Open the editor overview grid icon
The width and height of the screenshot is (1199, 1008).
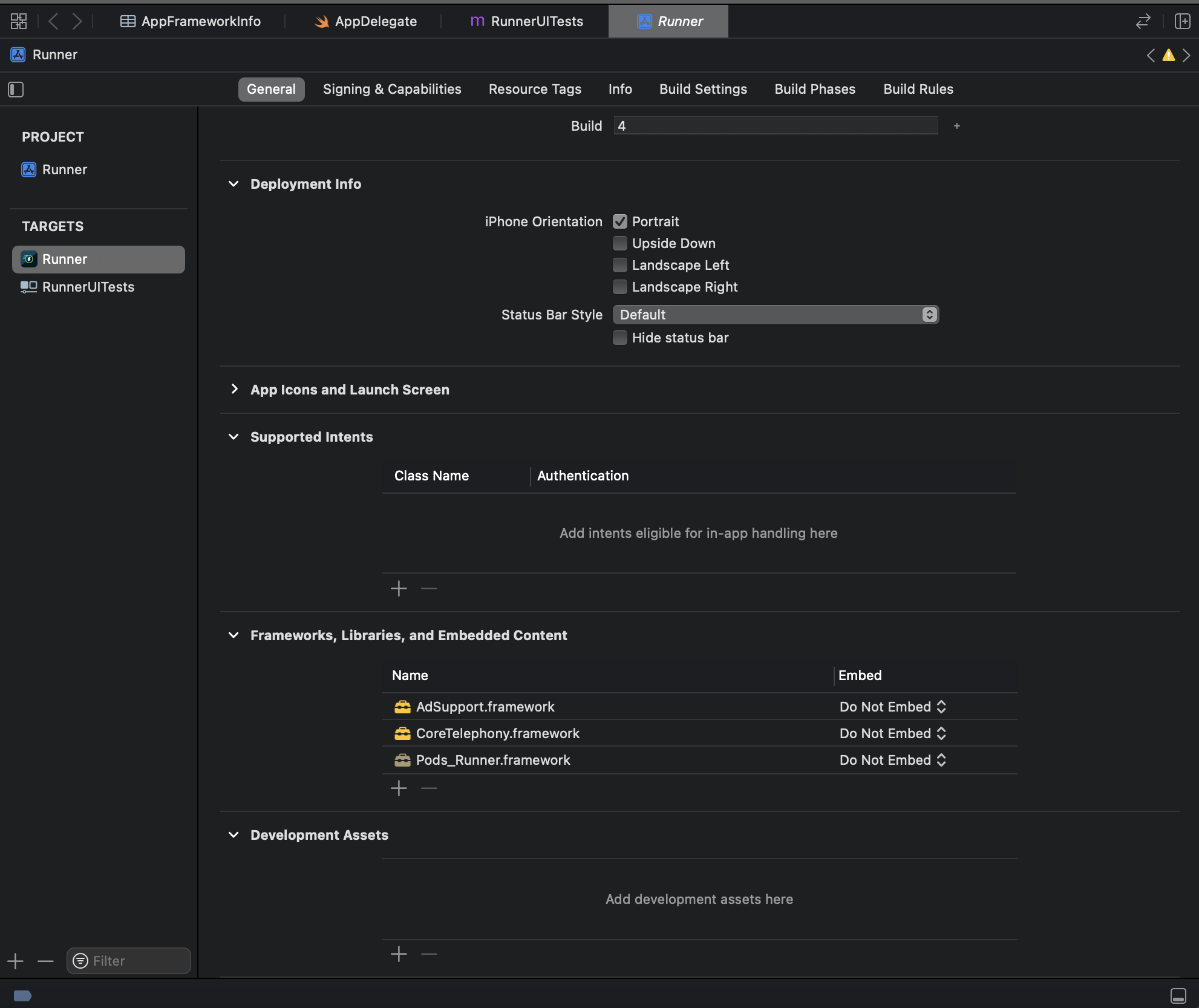[18, 21]
